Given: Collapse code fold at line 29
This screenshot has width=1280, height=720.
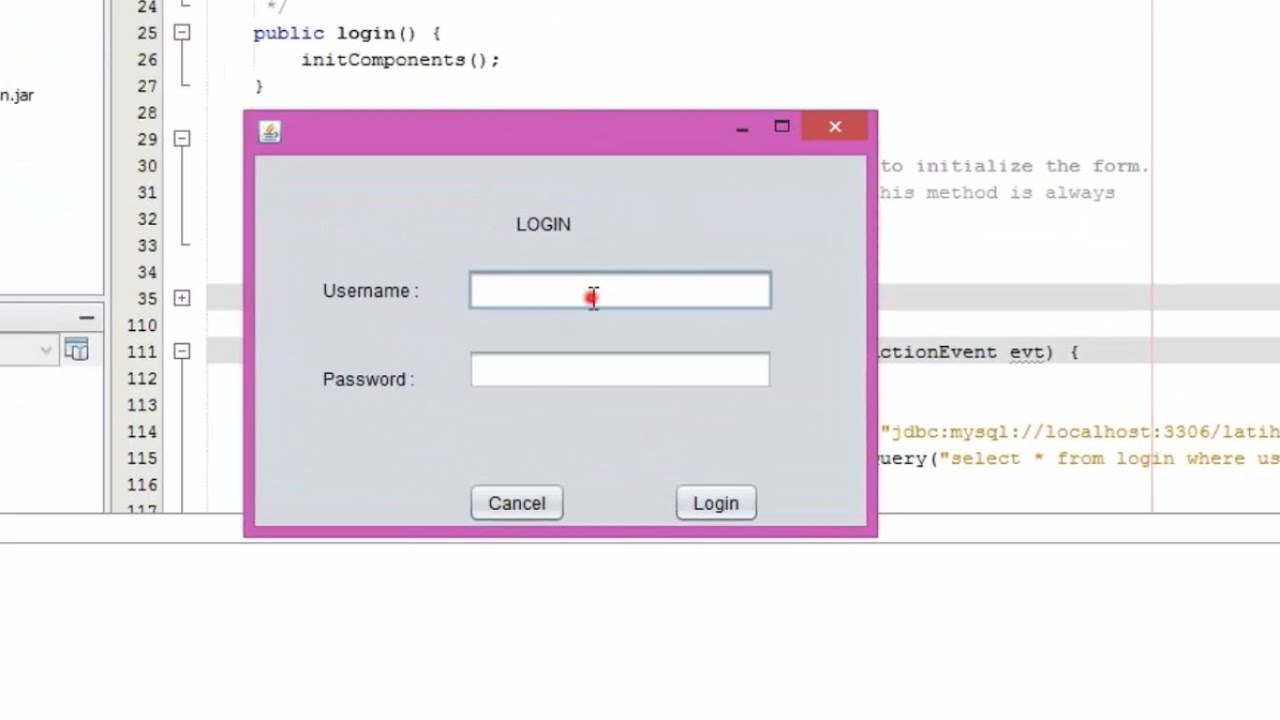Looking at the screenshot, I should point(182,139).
